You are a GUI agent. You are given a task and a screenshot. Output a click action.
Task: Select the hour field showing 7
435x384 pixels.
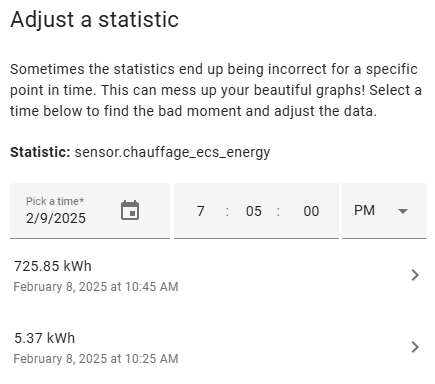point(200,211)
